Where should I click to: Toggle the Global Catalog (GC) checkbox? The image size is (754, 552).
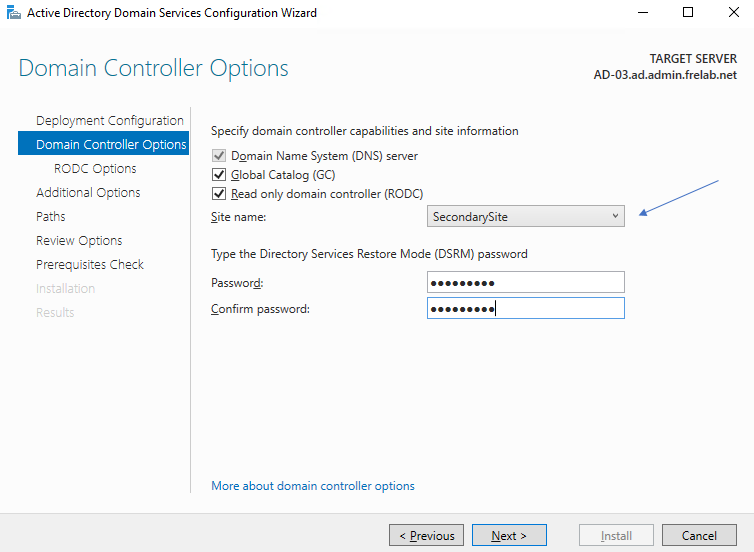point(219,175)
